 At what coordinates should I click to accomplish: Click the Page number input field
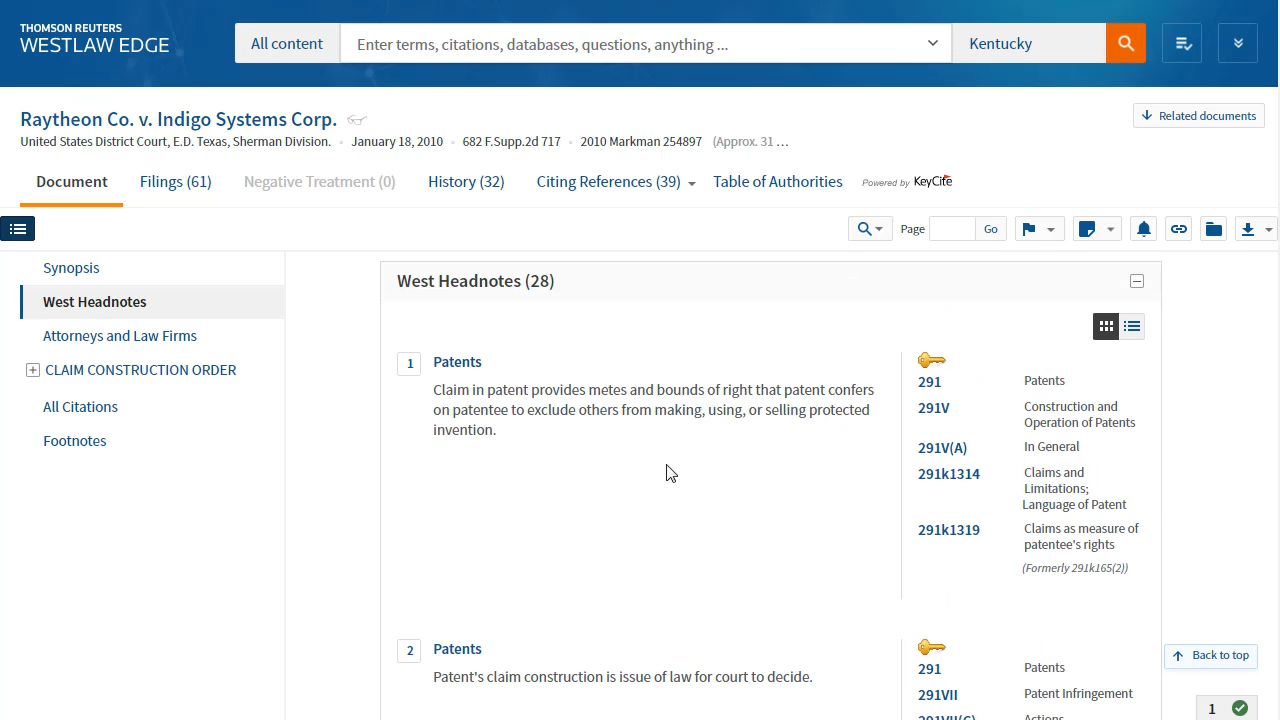point(951,229)
